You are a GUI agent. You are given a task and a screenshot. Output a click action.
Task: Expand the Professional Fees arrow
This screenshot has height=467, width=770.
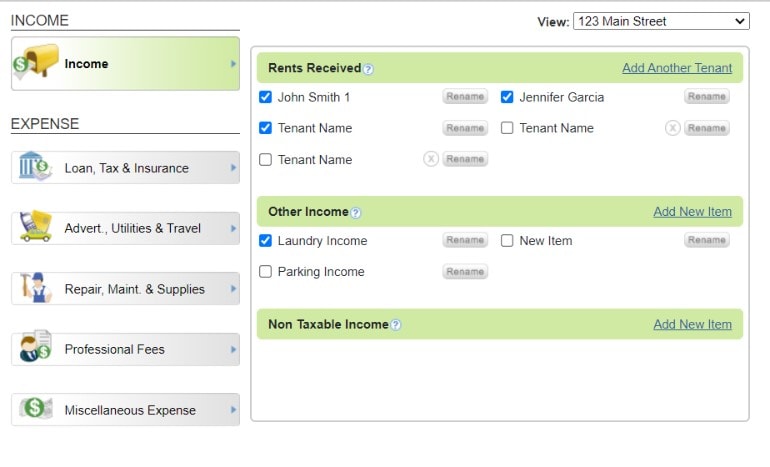[233, 349]
